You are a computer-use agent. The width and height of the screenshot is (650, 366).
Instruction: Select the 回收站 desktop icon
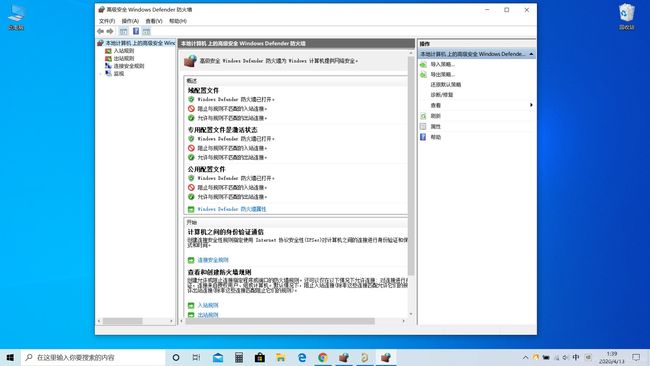tap(626, 17)
